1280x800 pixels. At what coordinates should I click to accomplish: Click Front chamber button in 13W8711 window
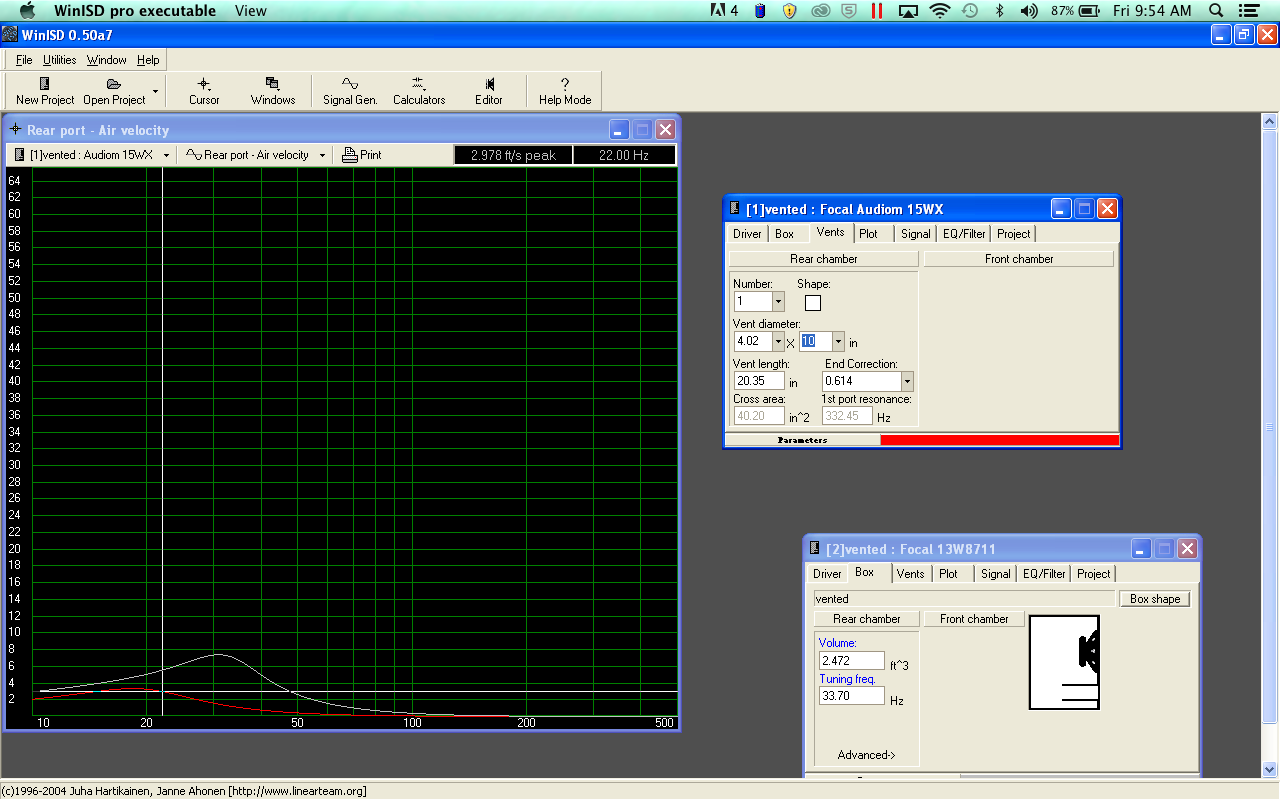click(x=974, y=619)
